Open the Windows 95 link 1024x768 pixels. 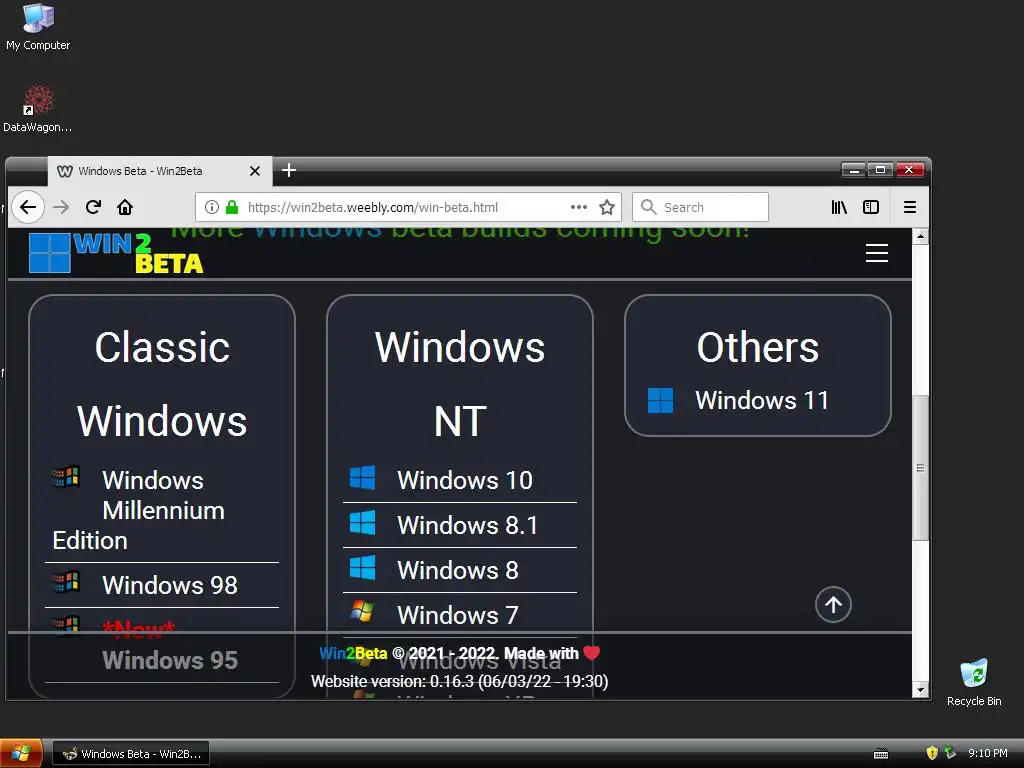pos(170,660)
